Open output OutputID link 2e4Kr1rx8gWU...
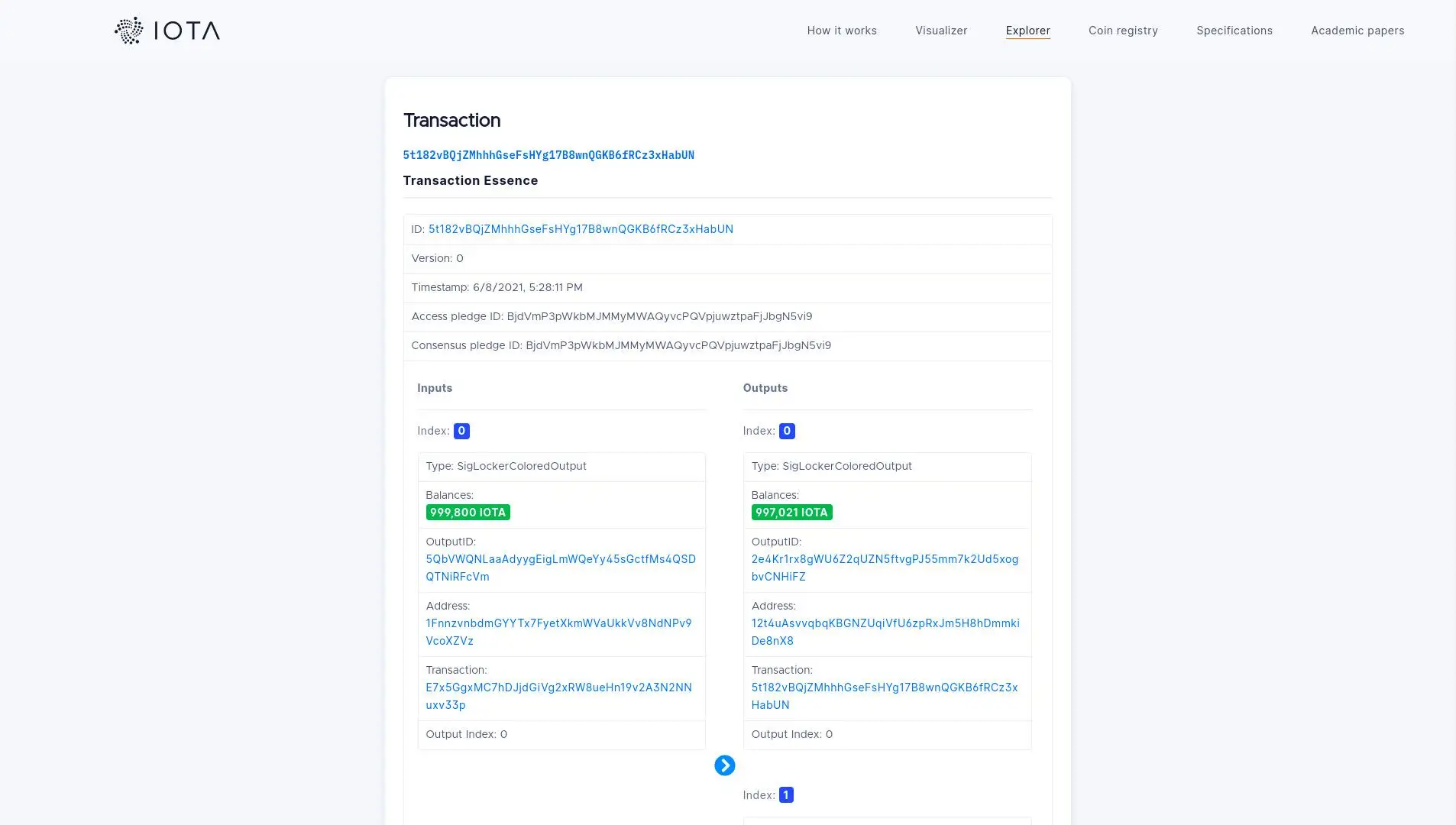Image resolution: width=1456 pixels, height=825 pixels. click(885, 568)
